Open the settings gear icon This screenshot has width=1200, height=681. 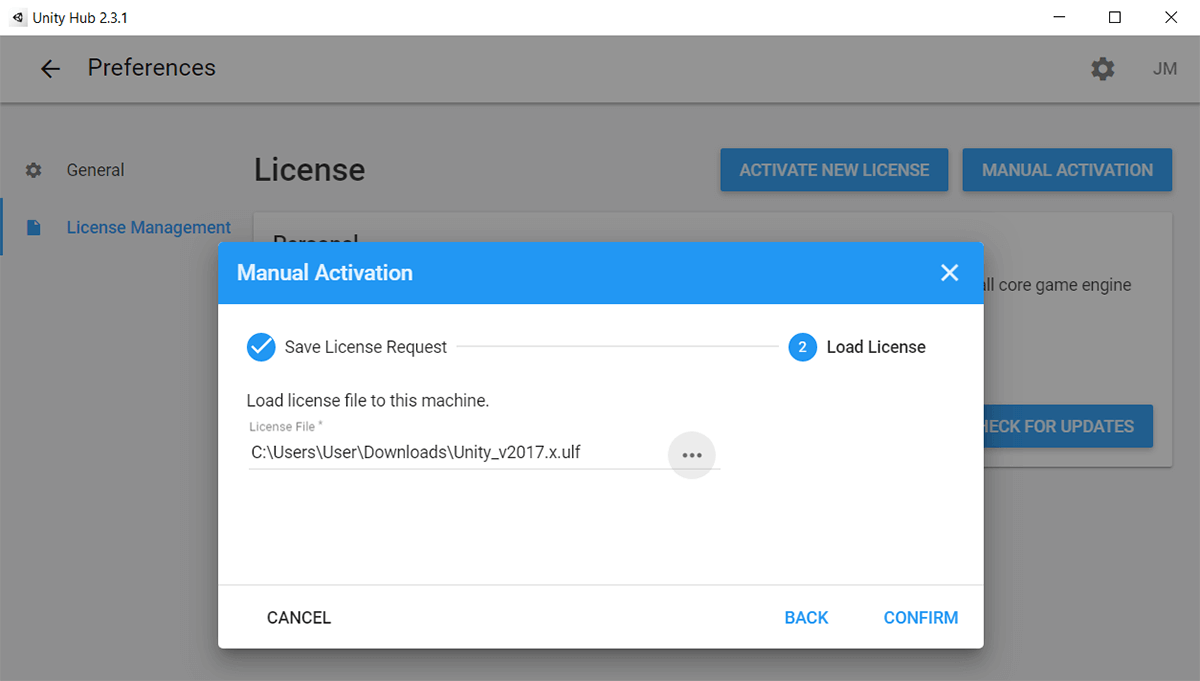tap(1102, 69)
